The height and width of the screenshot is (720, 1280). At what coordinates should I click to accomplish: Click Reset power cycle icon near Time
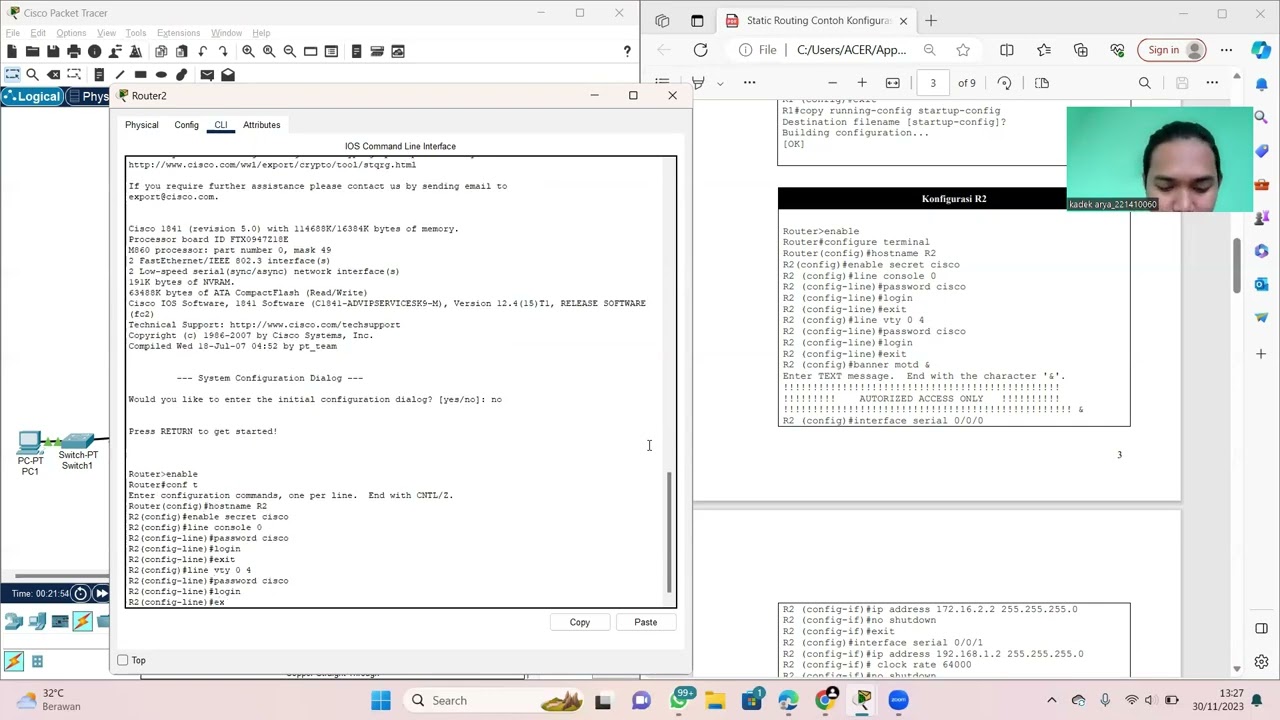(81, 593)
